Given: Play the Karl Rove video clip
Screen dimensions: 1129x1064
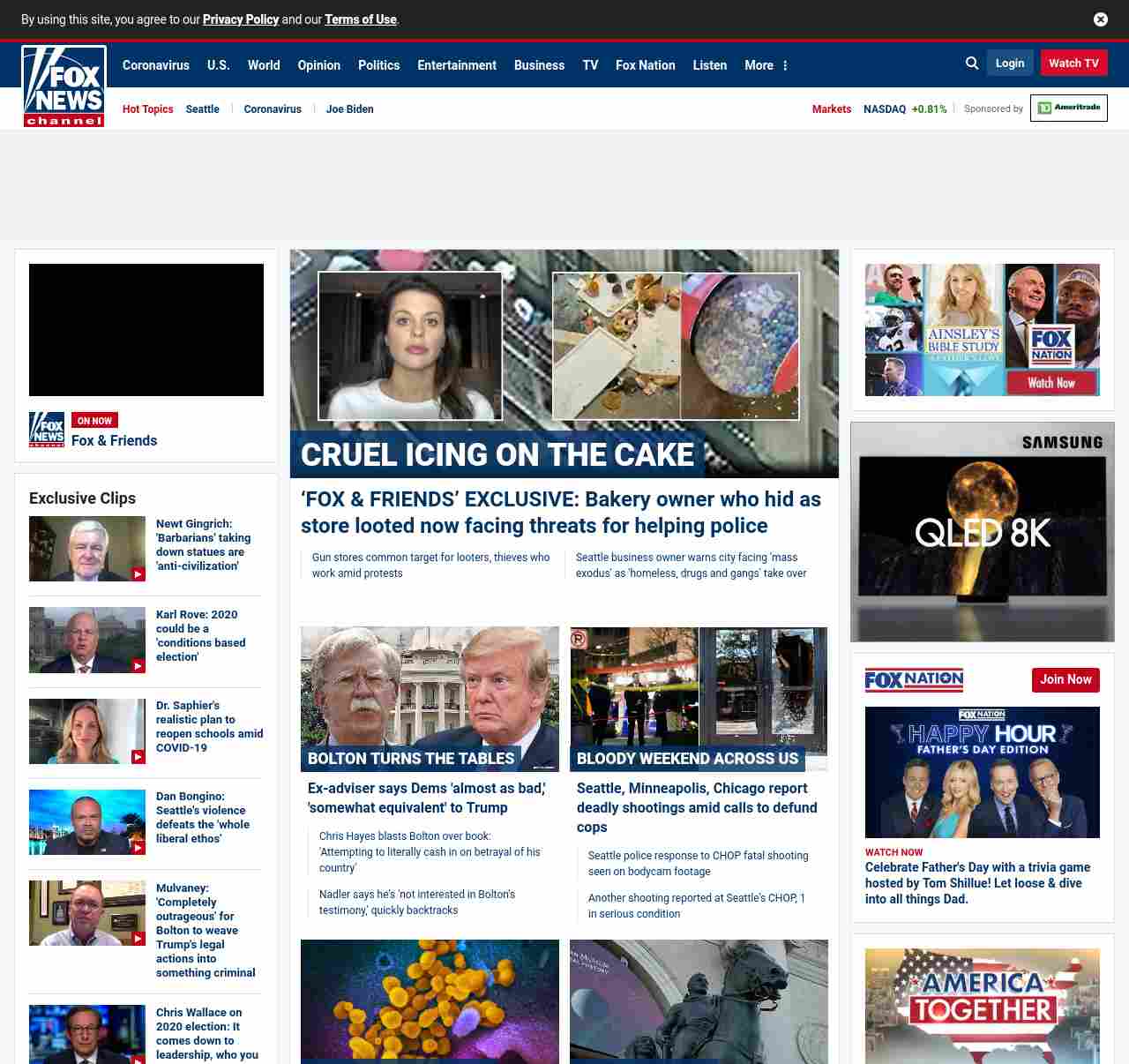Looking at the screenshot, I should pyautogui.click(x=86, y=640).
